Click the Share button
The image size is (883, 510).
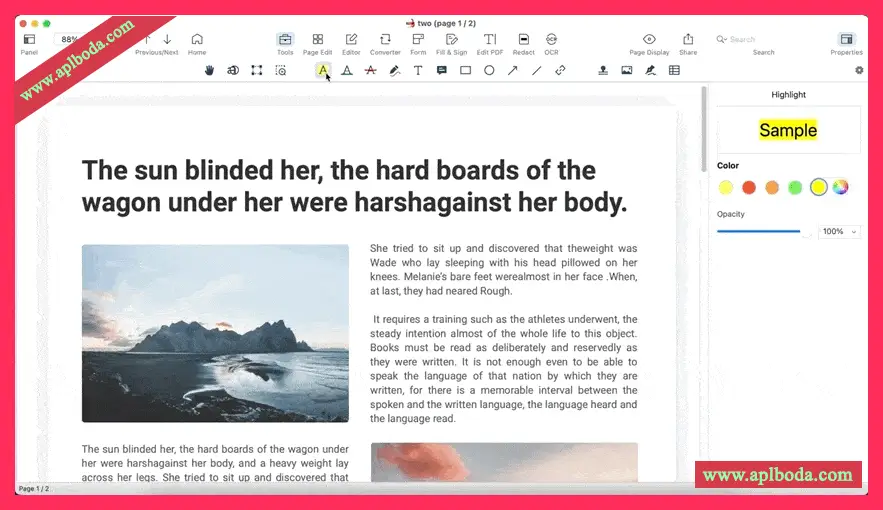coord(688,43)
